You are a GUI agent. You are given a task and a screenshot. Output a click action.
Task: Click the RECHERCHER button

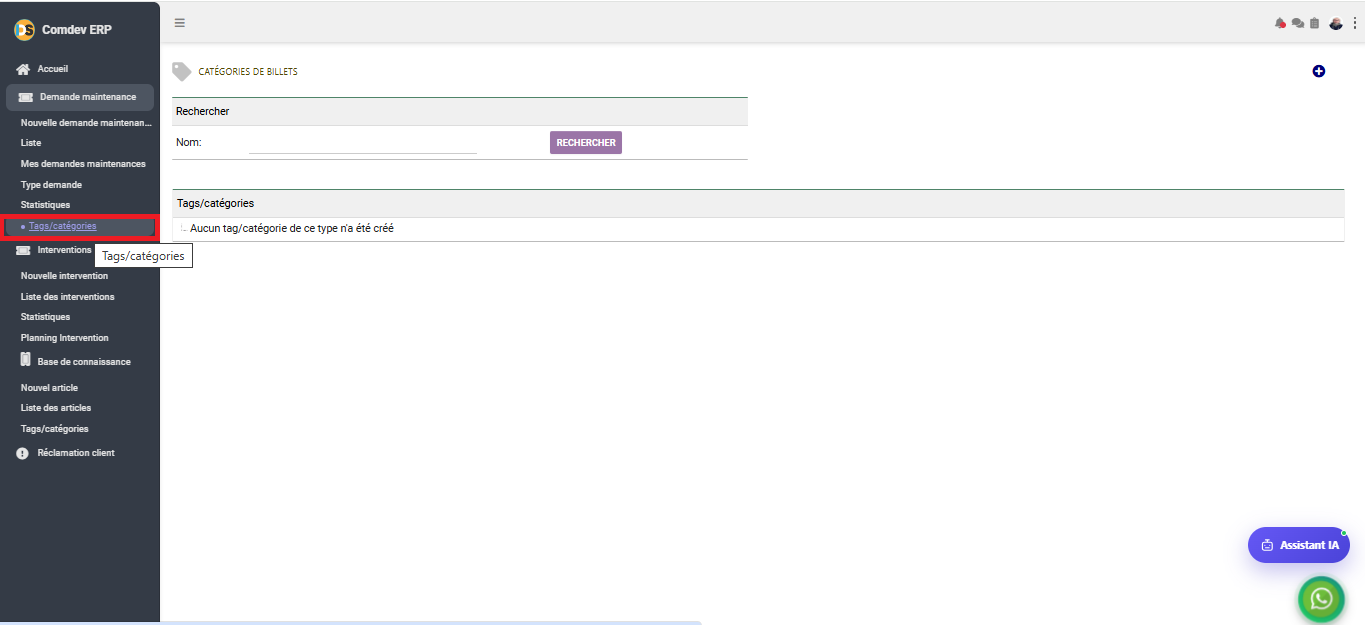tap(586, 143)
